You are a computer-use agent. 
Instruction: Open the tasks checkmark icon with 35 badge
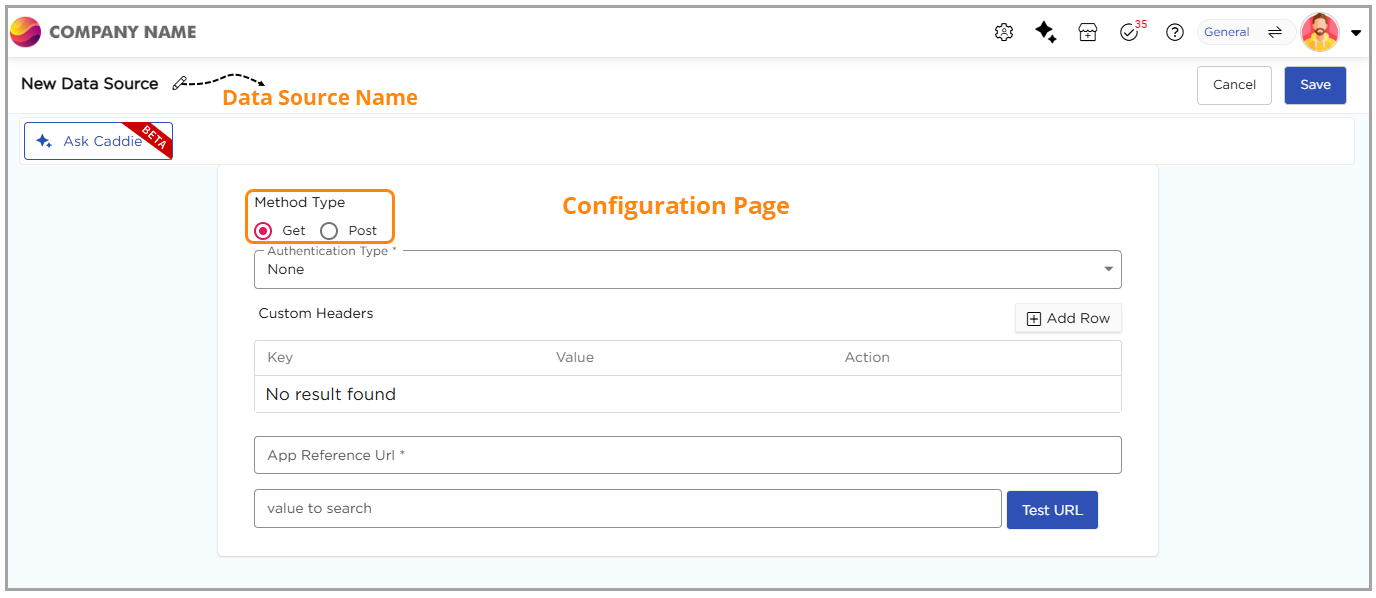pyautogui.click(x=1130, y=32)
